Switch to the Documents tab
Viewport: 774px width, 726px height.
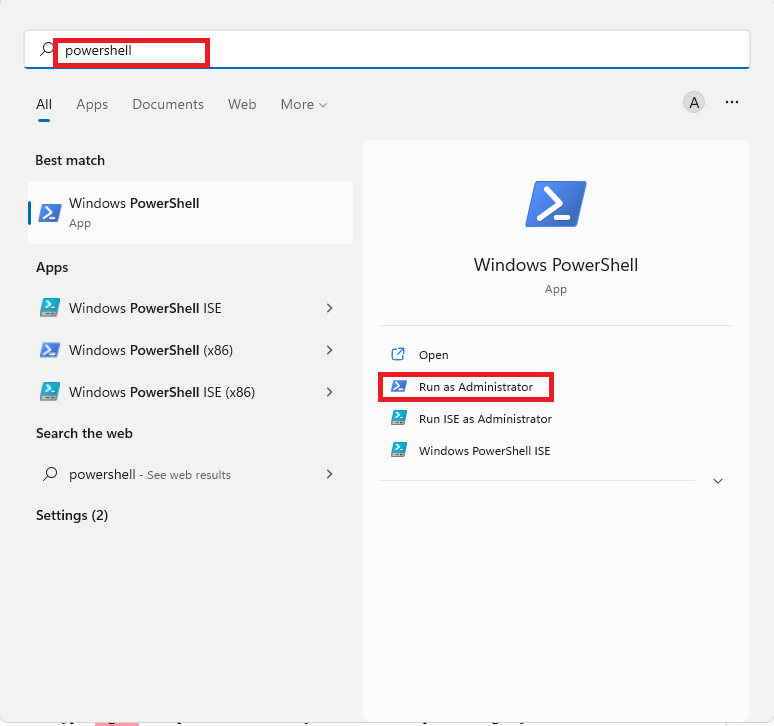pos(168,105)
